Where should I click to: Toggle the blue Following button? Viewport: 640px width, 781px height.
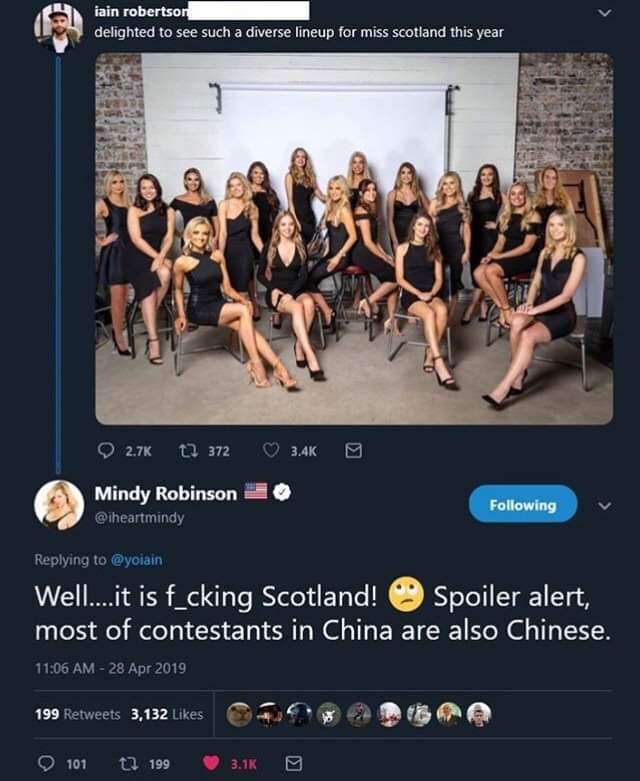pos(523,504)
